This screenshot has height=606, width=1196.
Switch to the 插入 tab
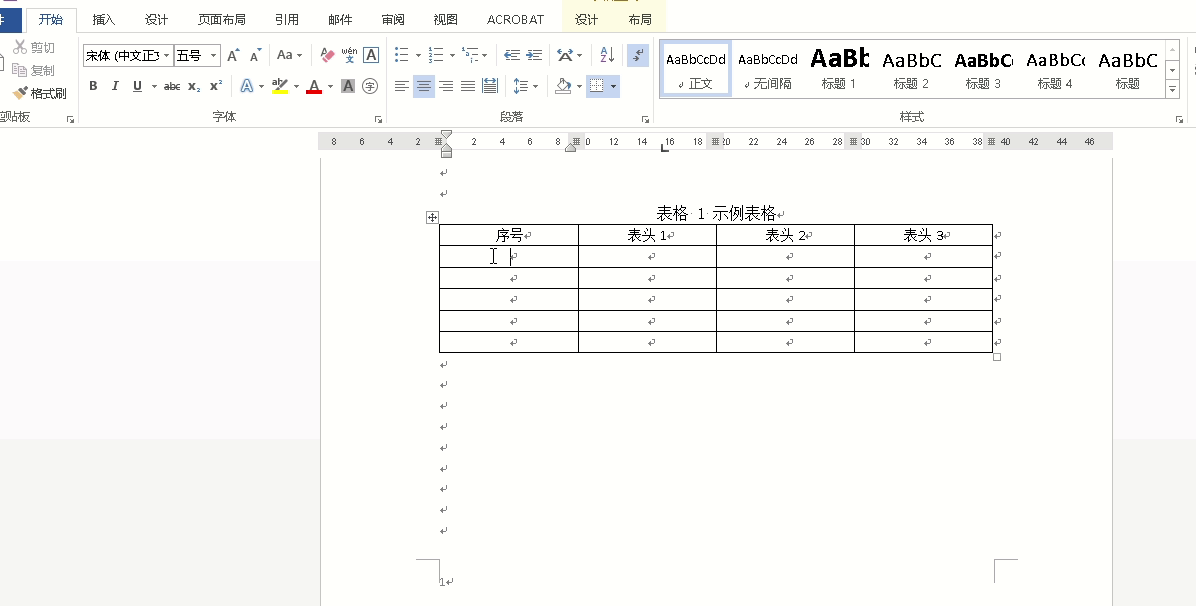[104, 20]
